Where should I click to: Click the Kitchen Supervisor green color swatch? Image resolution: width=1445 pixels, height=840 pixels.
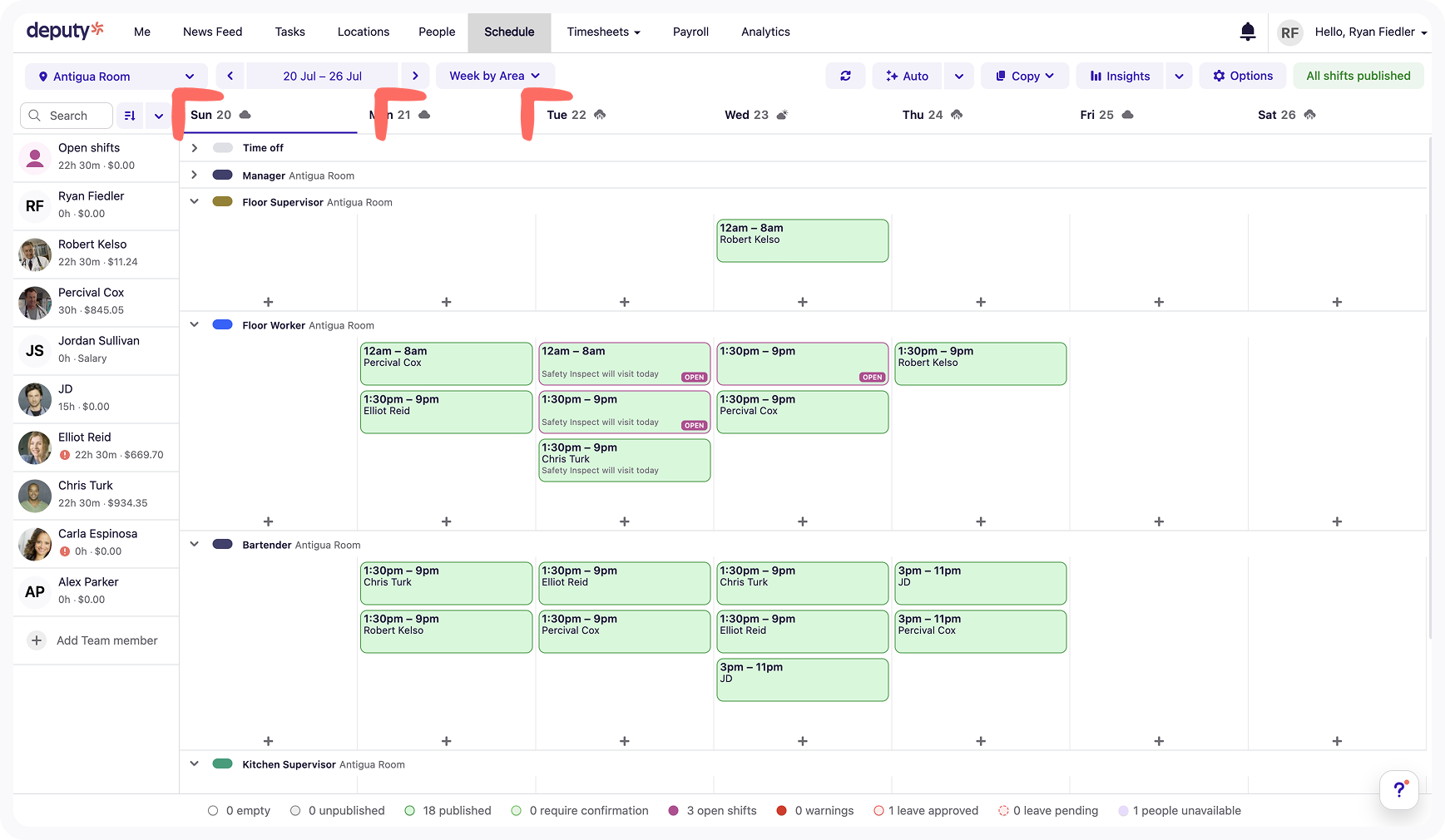click(x=222, y=764)
